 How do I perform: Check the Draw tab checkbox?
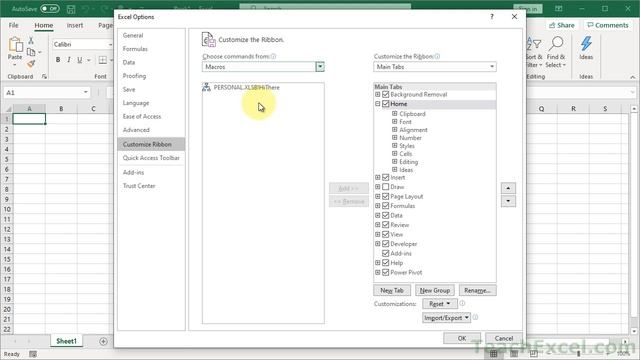click(x=386, y=187)
